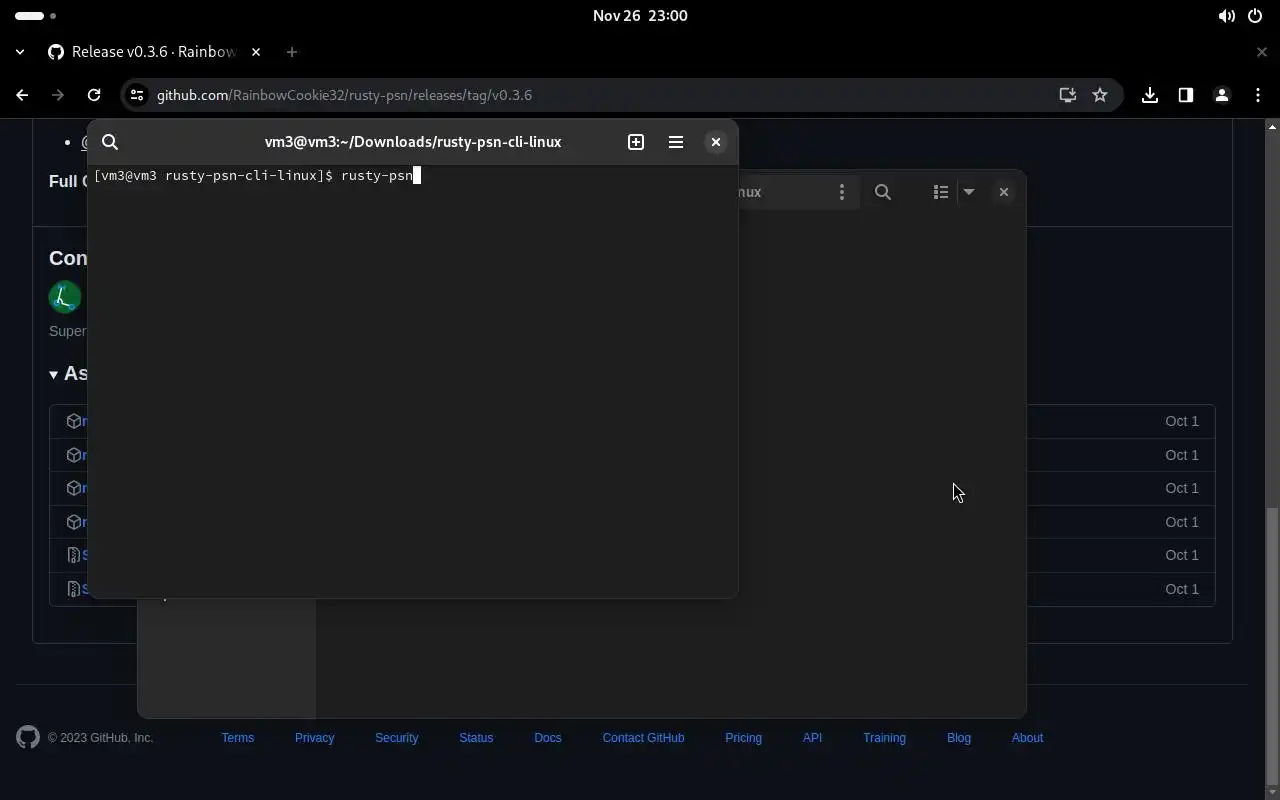The width and height of the screenshot is (1280, 800).
Task: Click the page vertical scrollbar thumb
Action: [x=1272, y=646]
